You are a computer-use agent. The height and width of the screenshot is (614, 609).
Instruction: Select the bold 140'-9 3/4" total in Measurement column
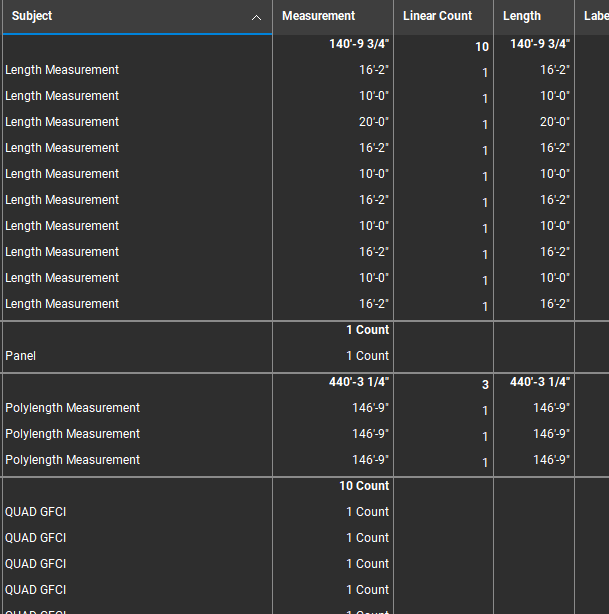[359, 43]
